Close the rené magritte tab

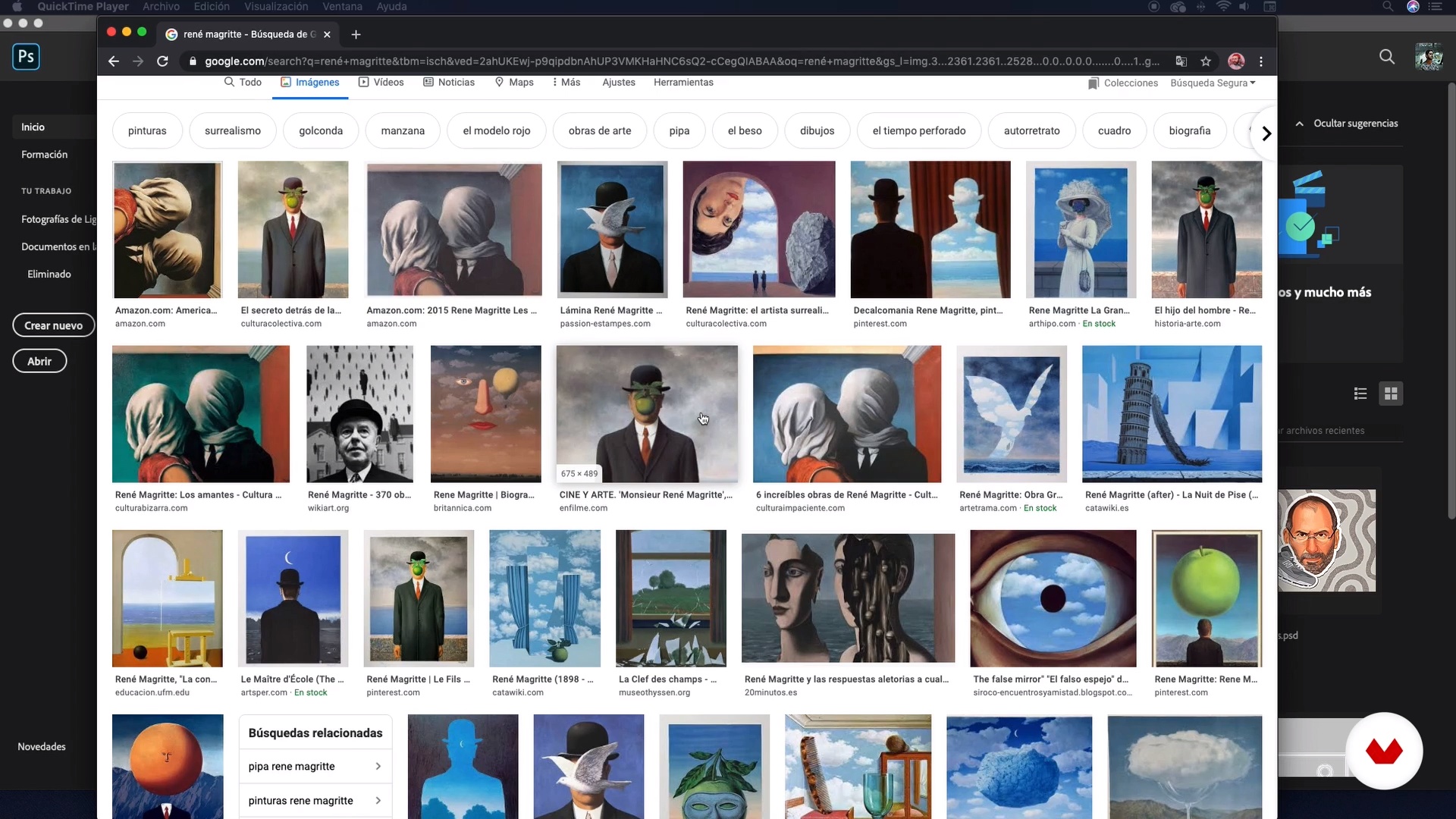pos(327,34)
